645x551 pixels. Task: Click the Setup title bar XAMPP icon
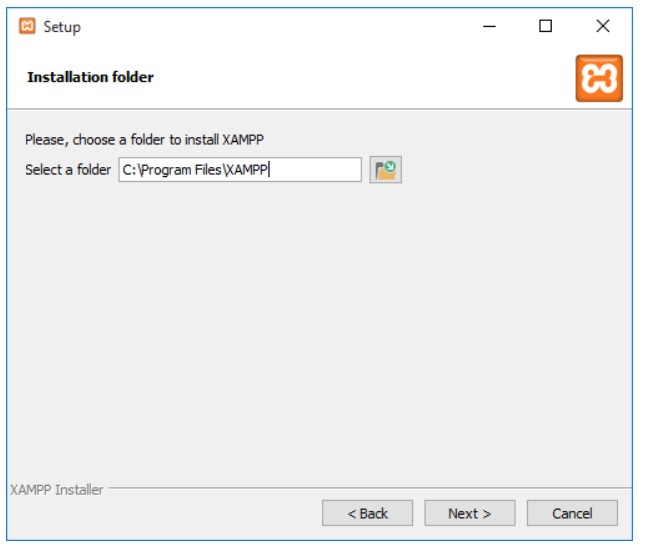[x=28, y=27]
